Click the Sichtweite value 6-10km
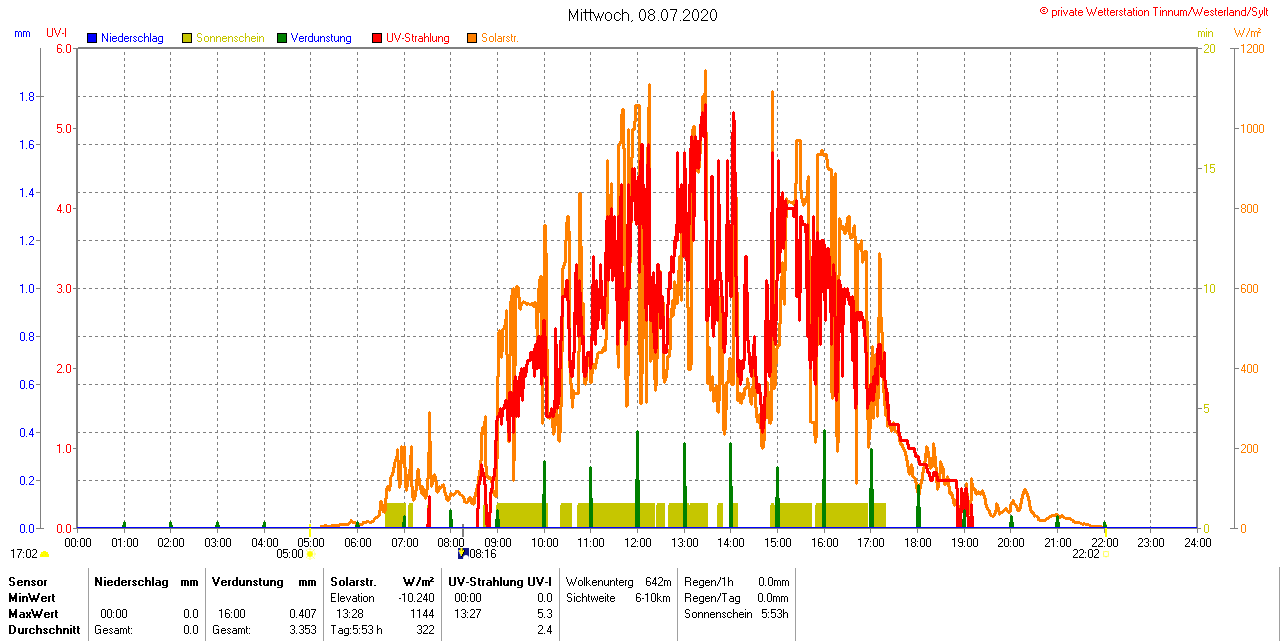This screenshot has width=1280, height=641. (654, 597)
